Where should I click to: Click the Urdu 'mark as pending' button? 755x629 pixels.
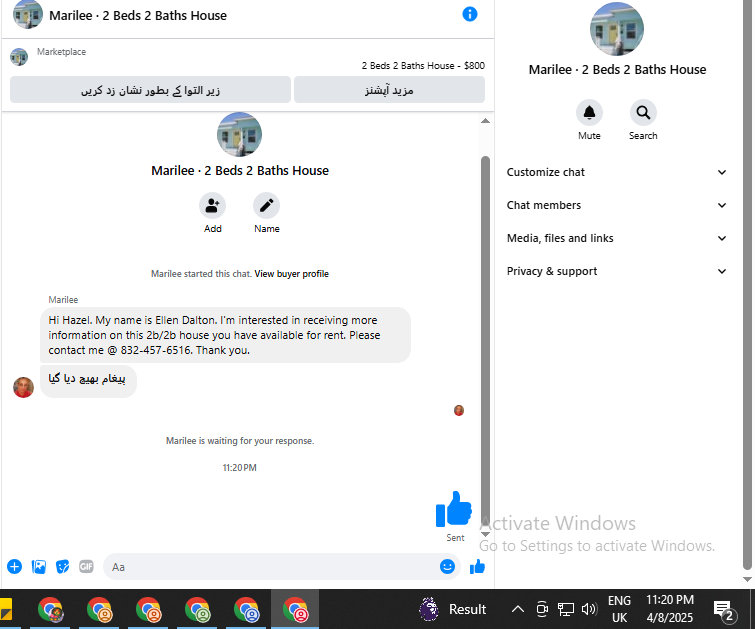150,90
